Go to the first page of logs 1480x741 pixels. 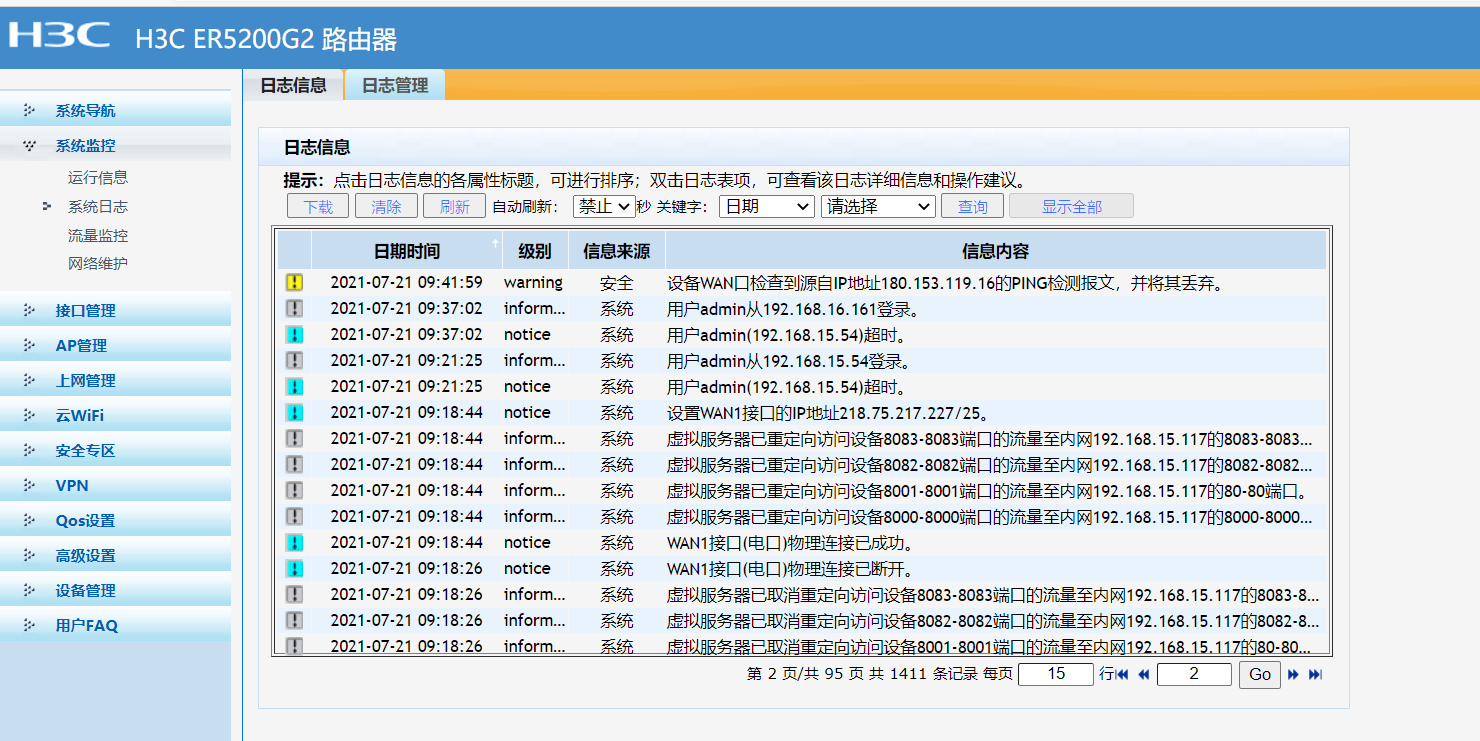1122,675
